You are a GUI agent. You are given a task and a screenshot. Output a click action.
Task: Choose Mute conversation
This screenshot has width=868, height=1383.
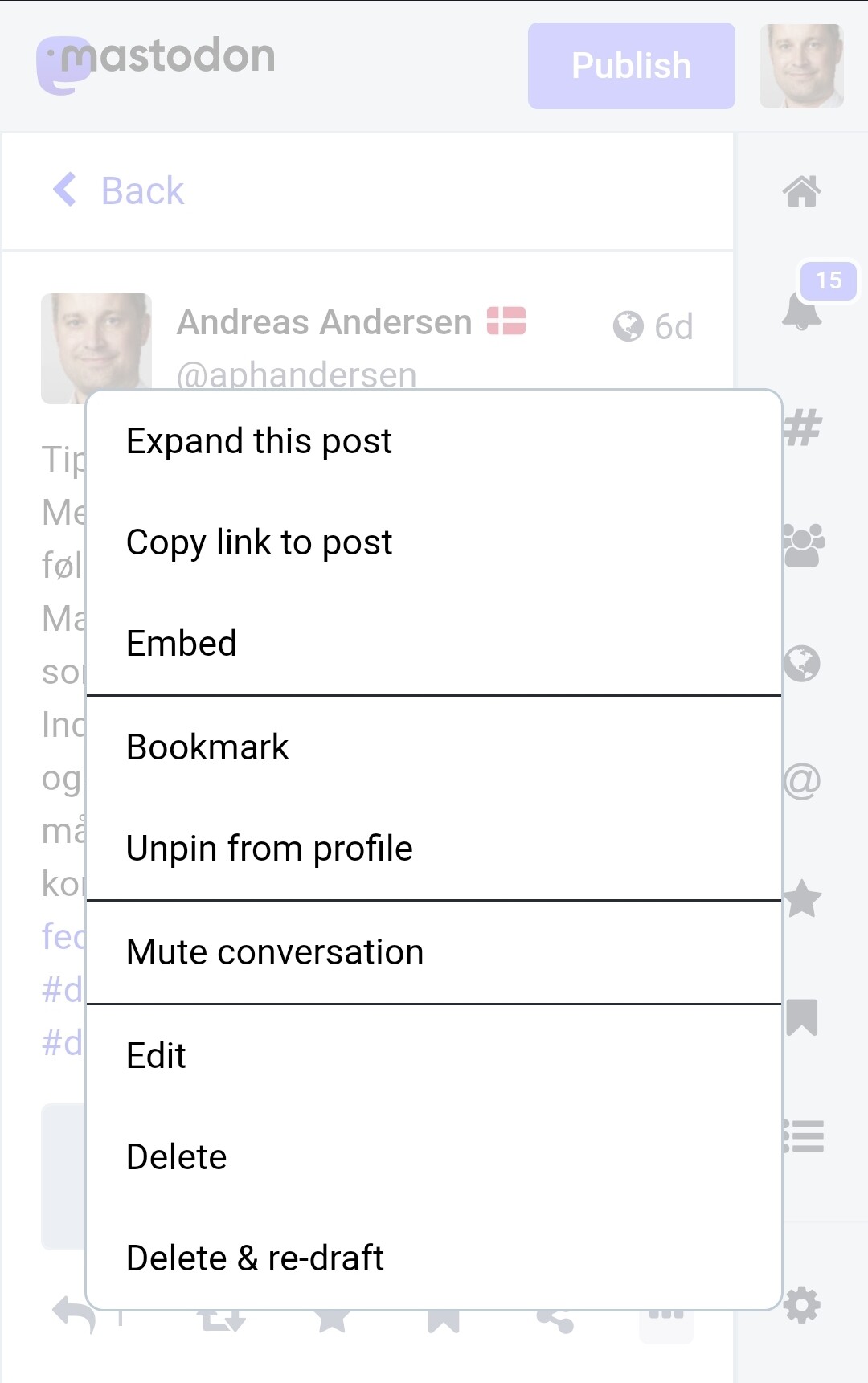point(434,952)
